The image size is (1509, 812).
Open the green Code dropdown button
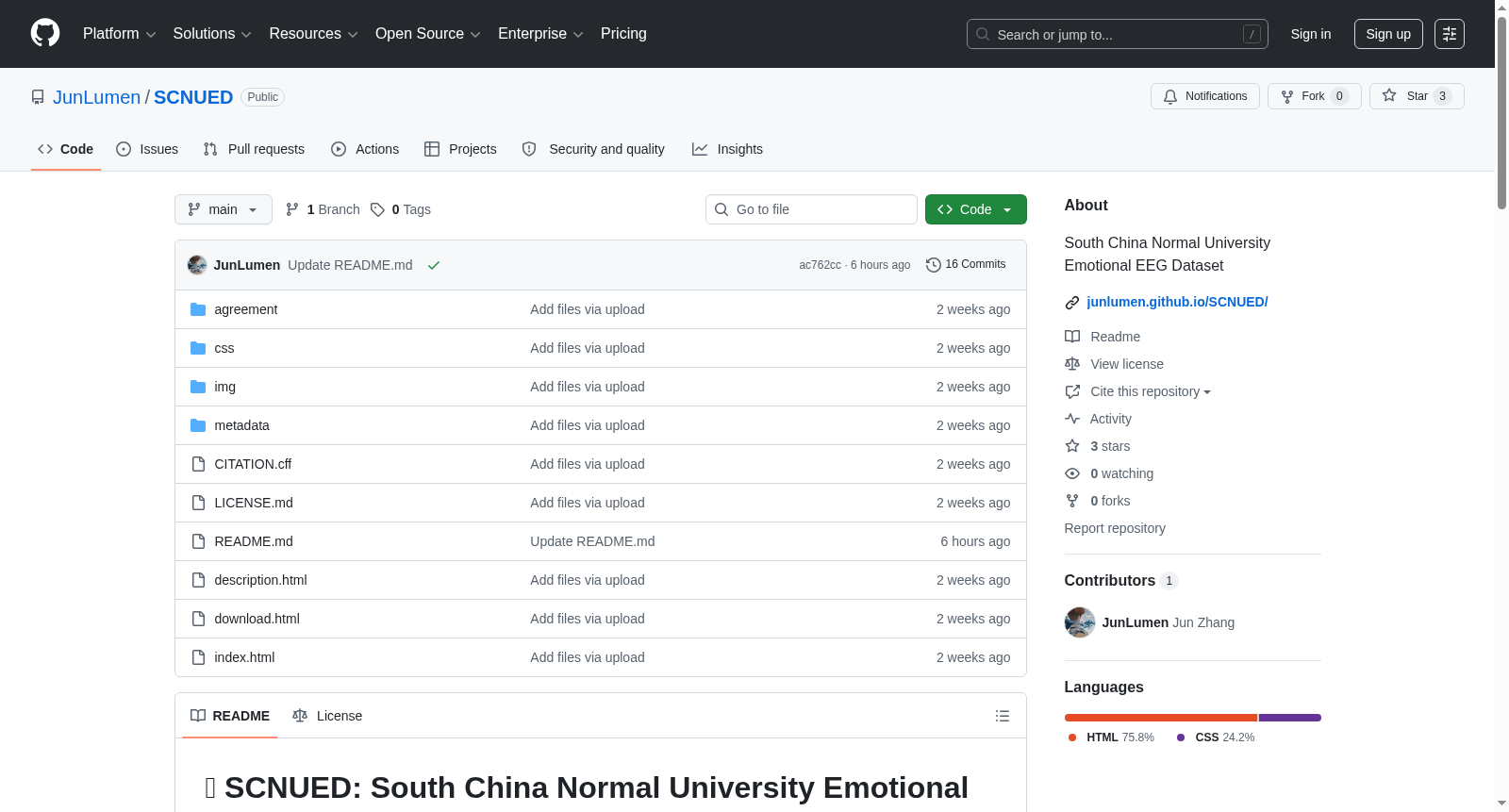(975, 209)
